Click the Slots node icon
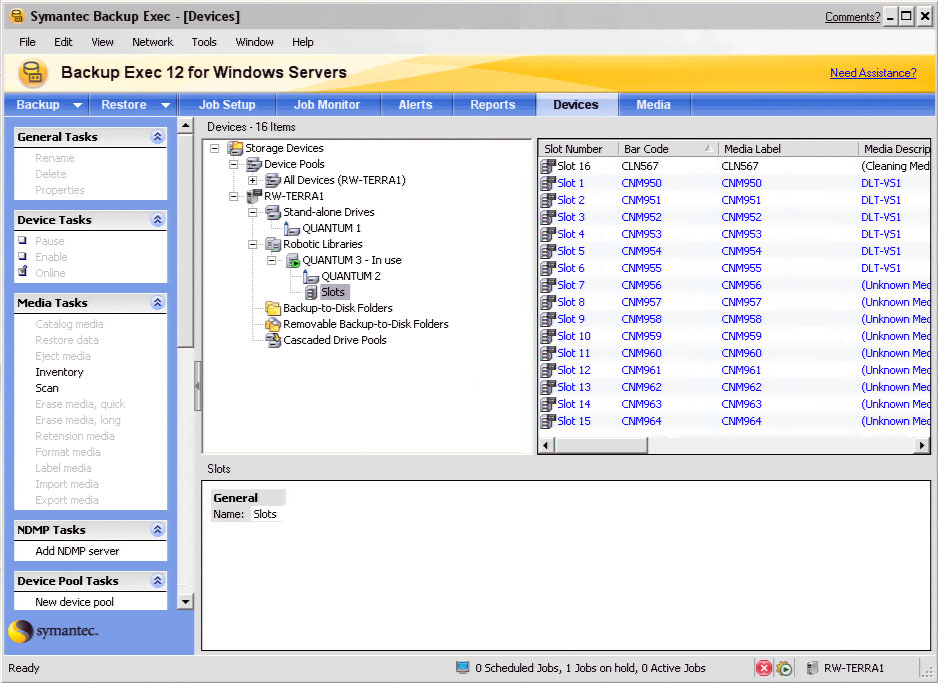The width and height of the screenshot is (938, 683). point(311,292)
